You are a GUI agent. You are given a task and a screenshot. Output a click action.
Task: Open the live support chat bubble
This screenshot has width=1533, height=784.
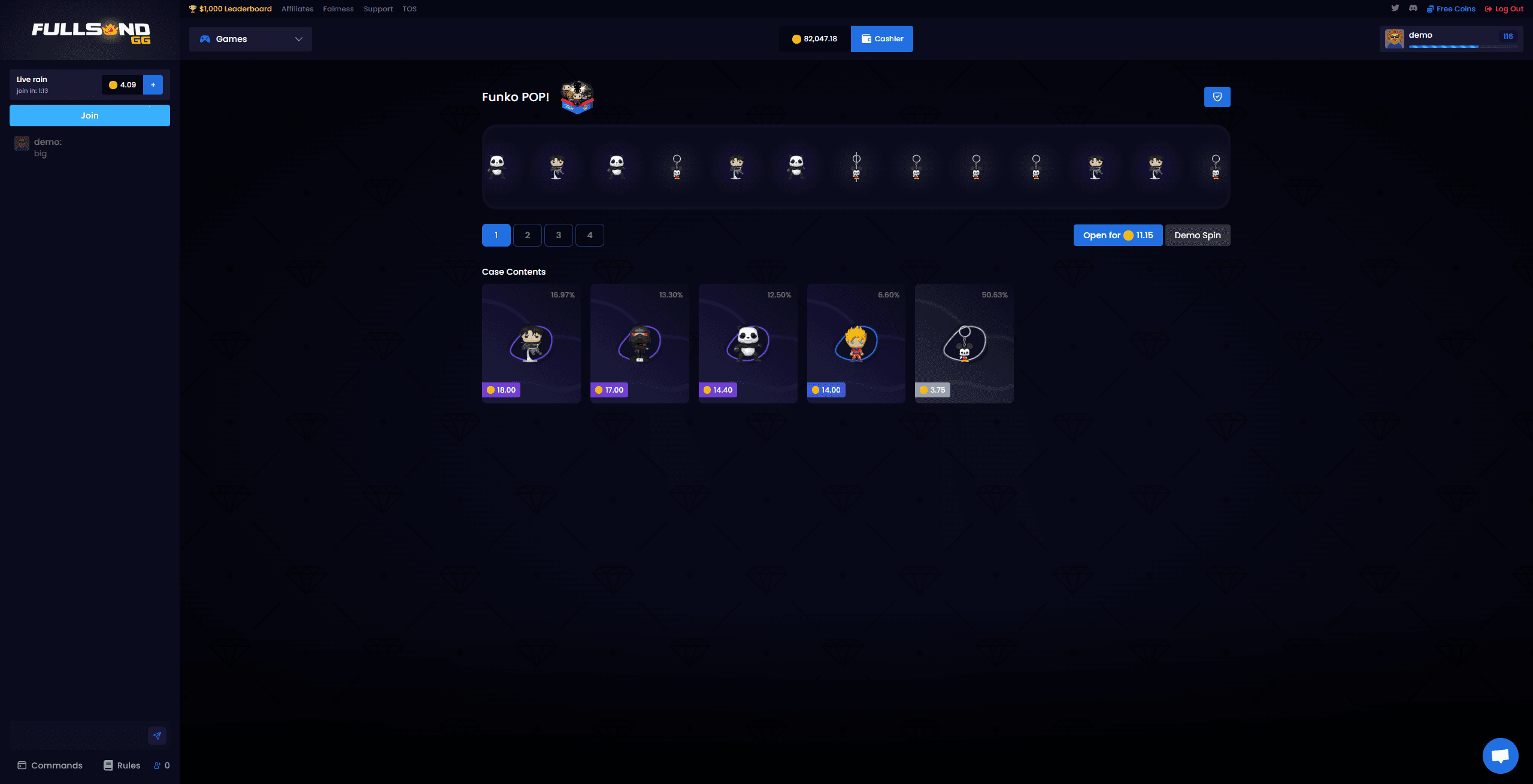point(1499,756)
